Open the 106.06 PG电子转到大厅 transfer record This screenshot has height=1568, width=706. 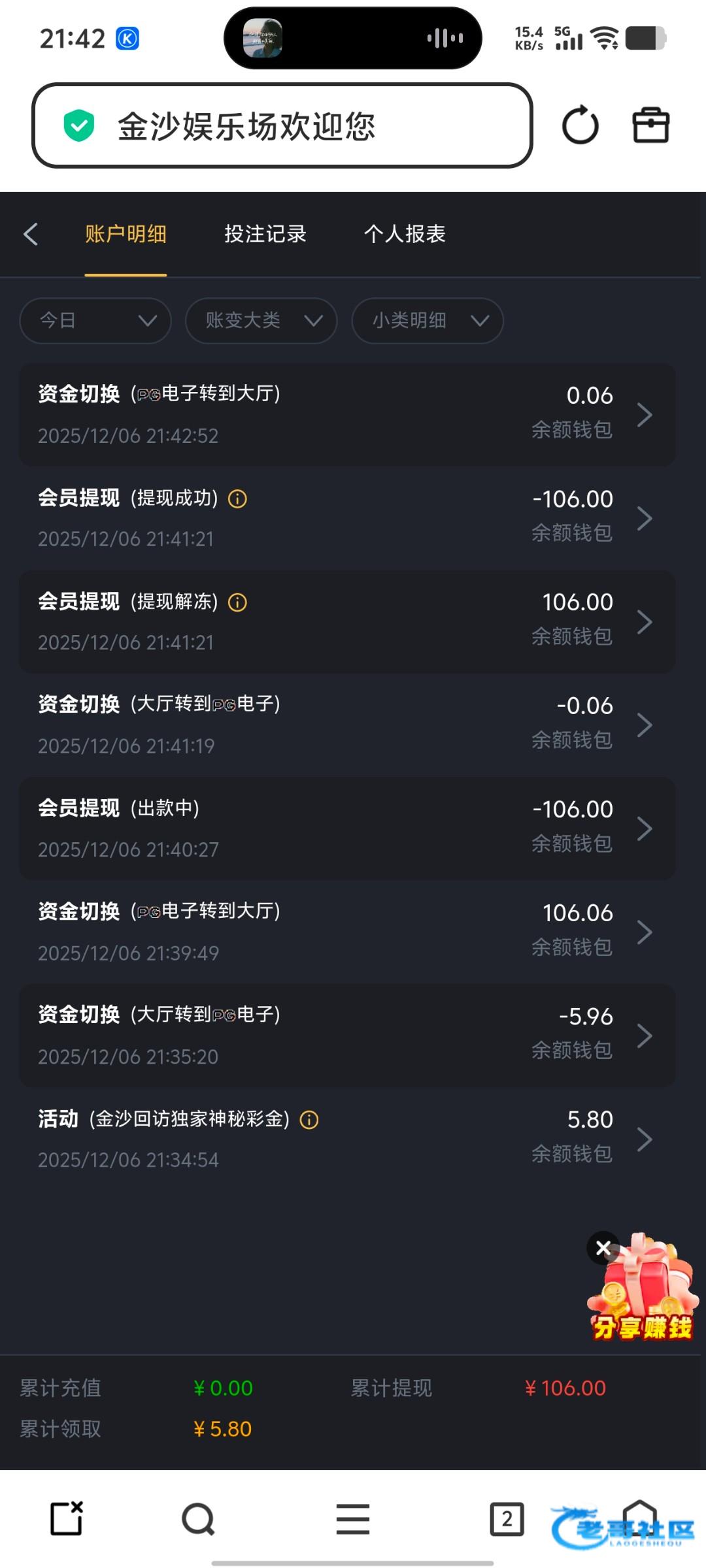[346, 932]
